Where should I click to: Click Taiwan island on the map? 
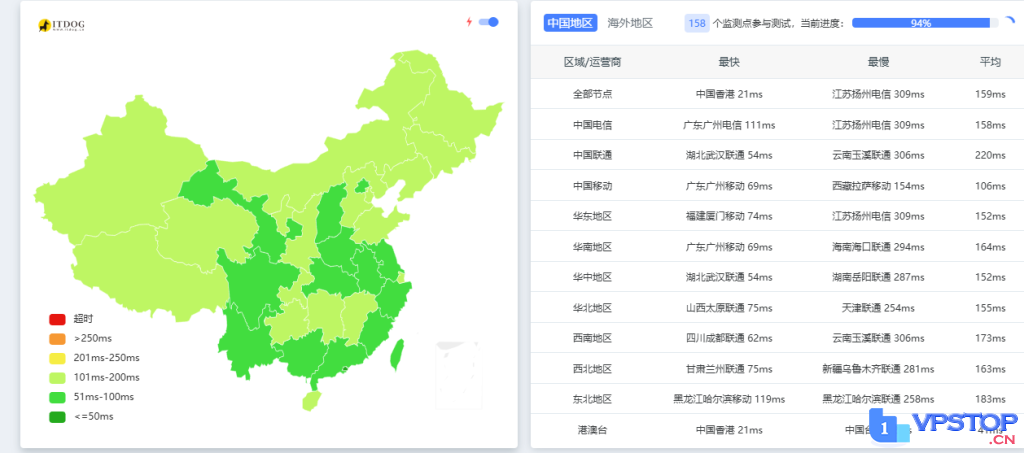click(396, 351)
